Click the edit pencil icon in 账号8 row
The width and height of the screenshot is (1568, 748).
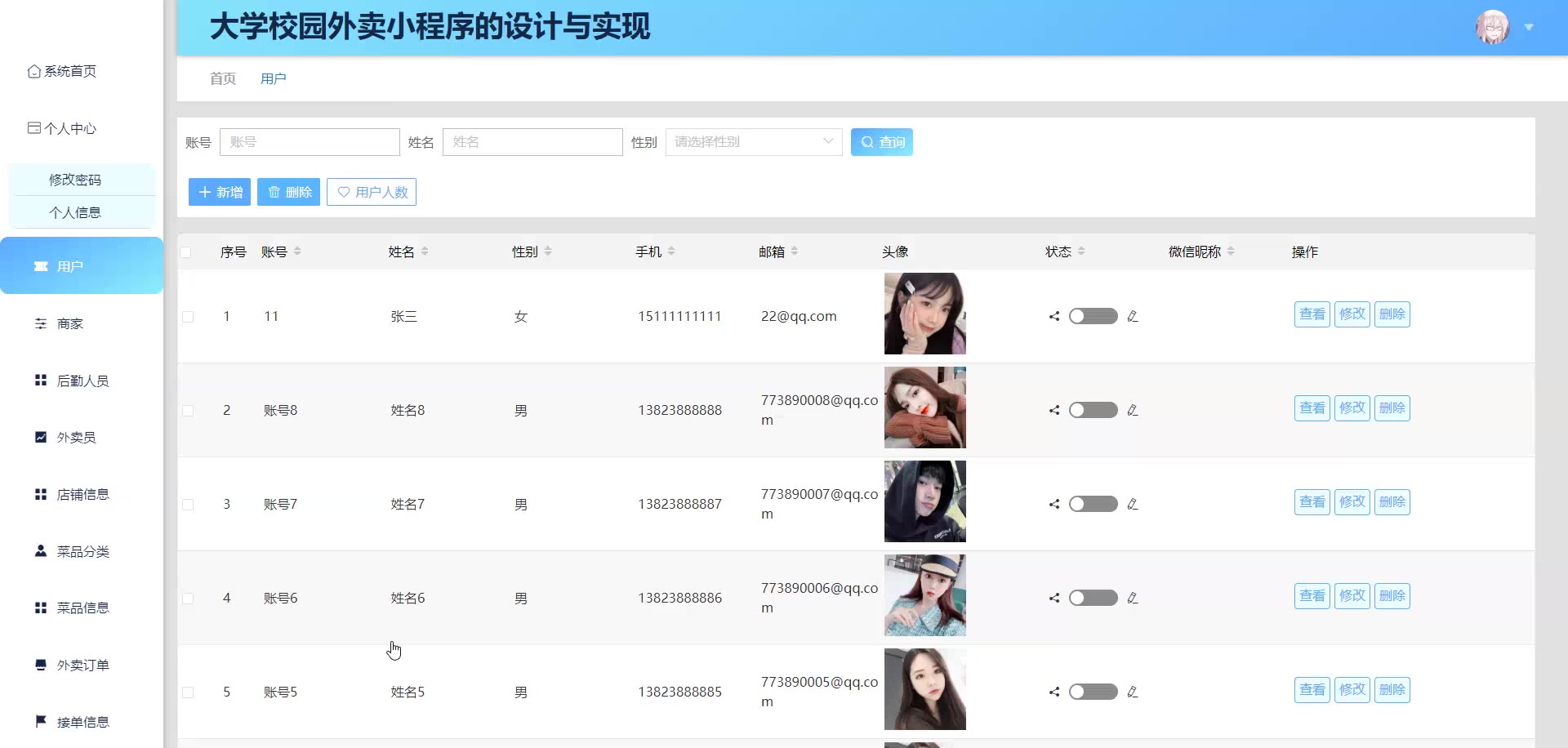pyautogui.click(x=1133, y=410)
